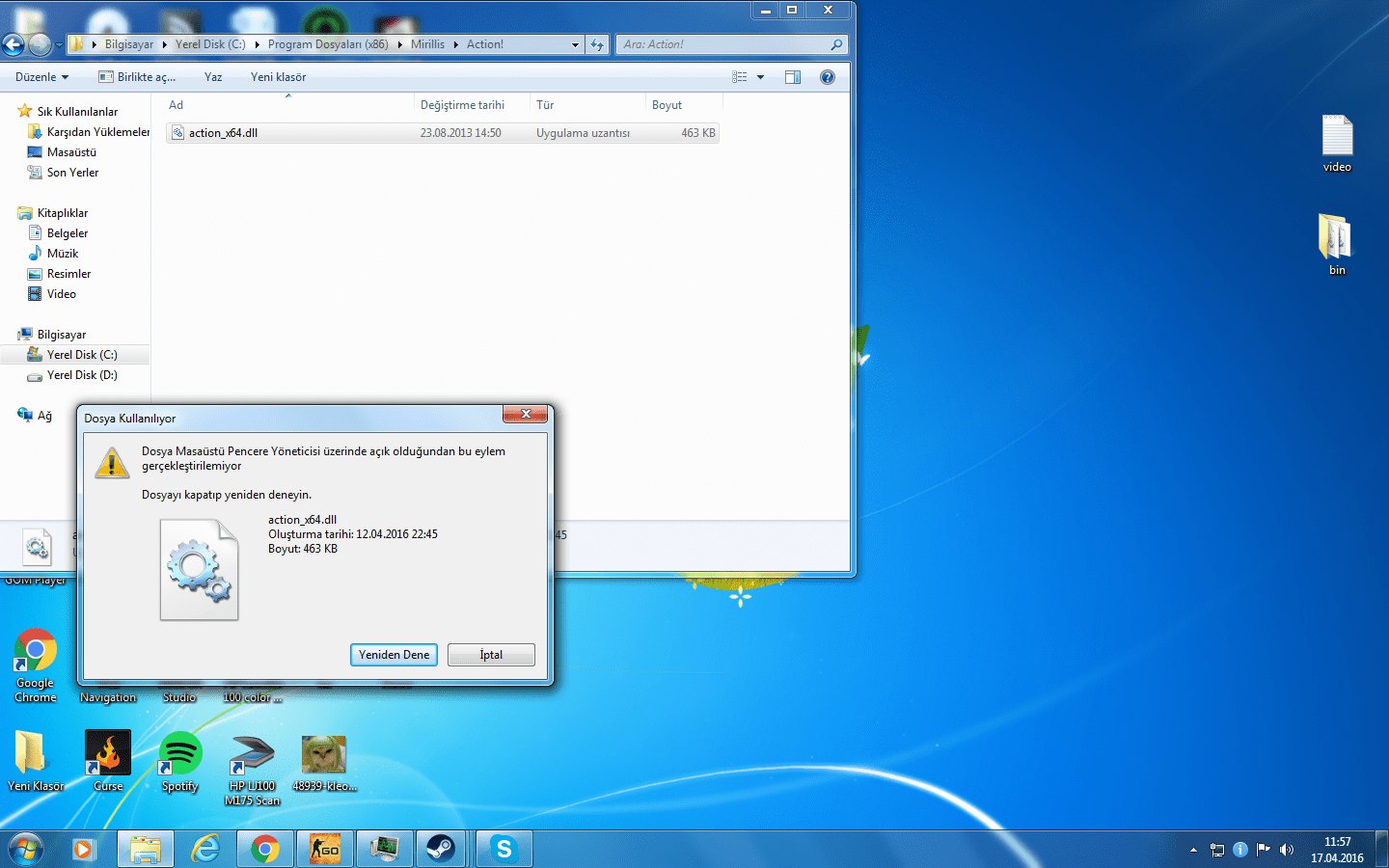Switch to Windows Explorer in the taskbar
The image size is (1389, 868).
pos(146,849)
